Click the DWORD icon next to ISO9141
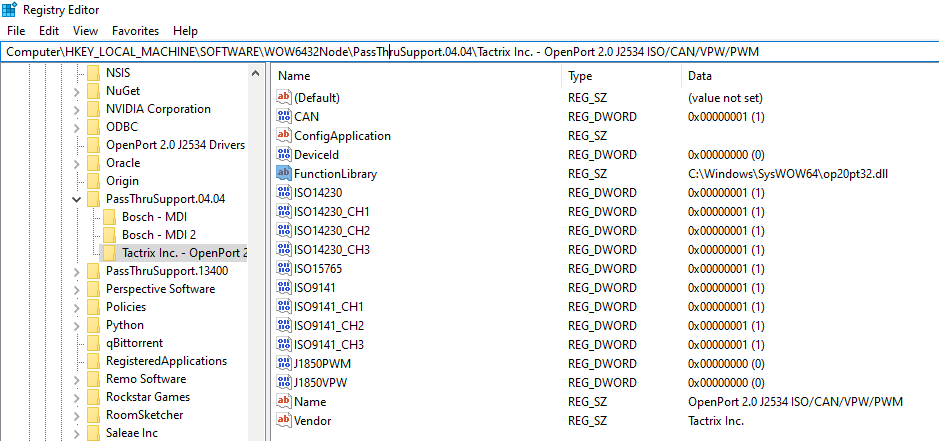 click(284, 288)
